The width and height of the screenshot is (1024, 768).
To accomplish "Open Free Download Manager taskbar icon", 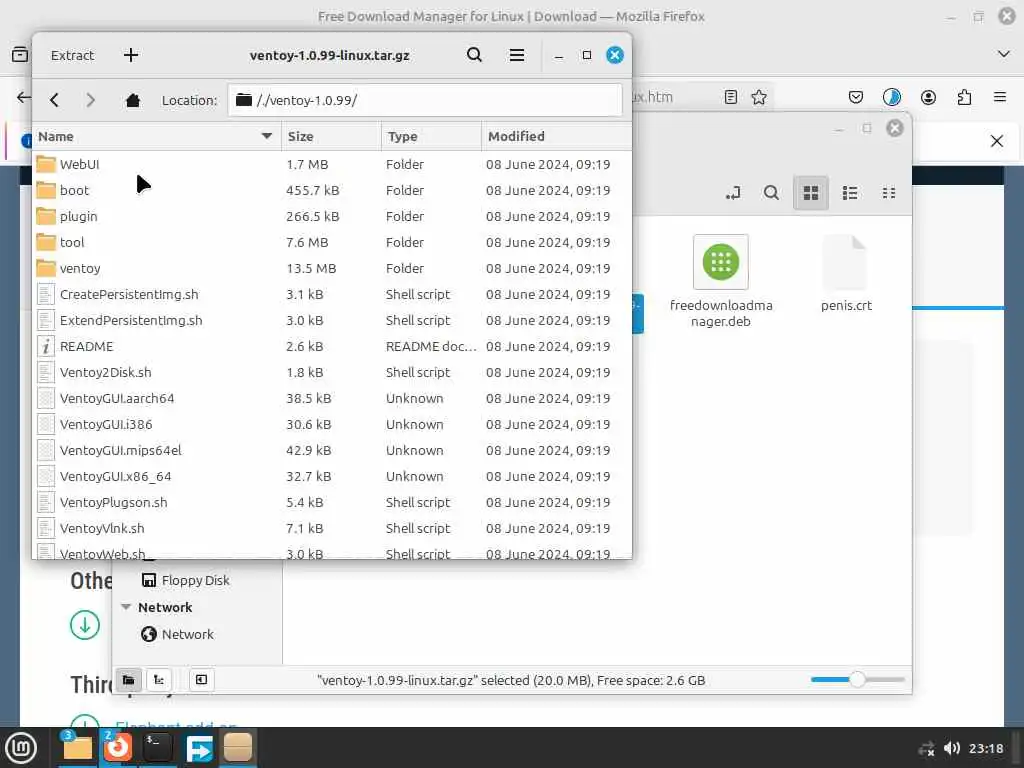I will [x=199, y=747].
